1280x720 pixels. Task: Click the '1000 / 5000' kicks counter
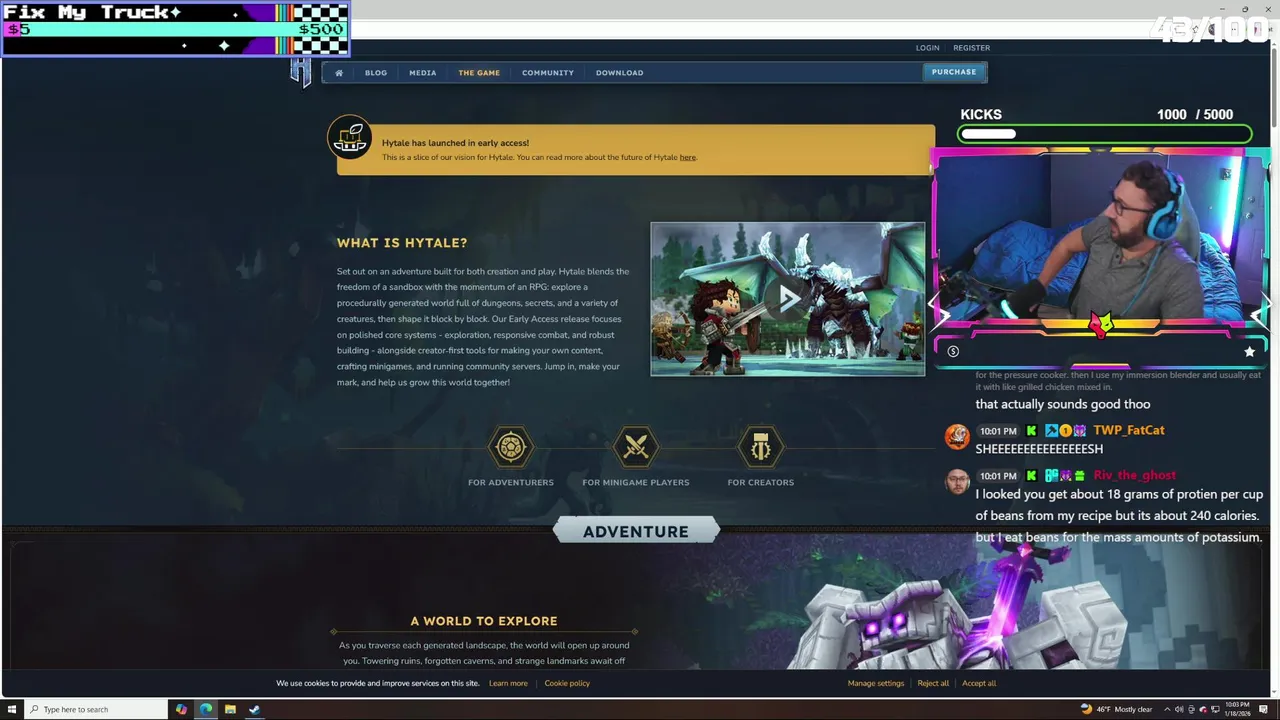(x=1195, y=114)
